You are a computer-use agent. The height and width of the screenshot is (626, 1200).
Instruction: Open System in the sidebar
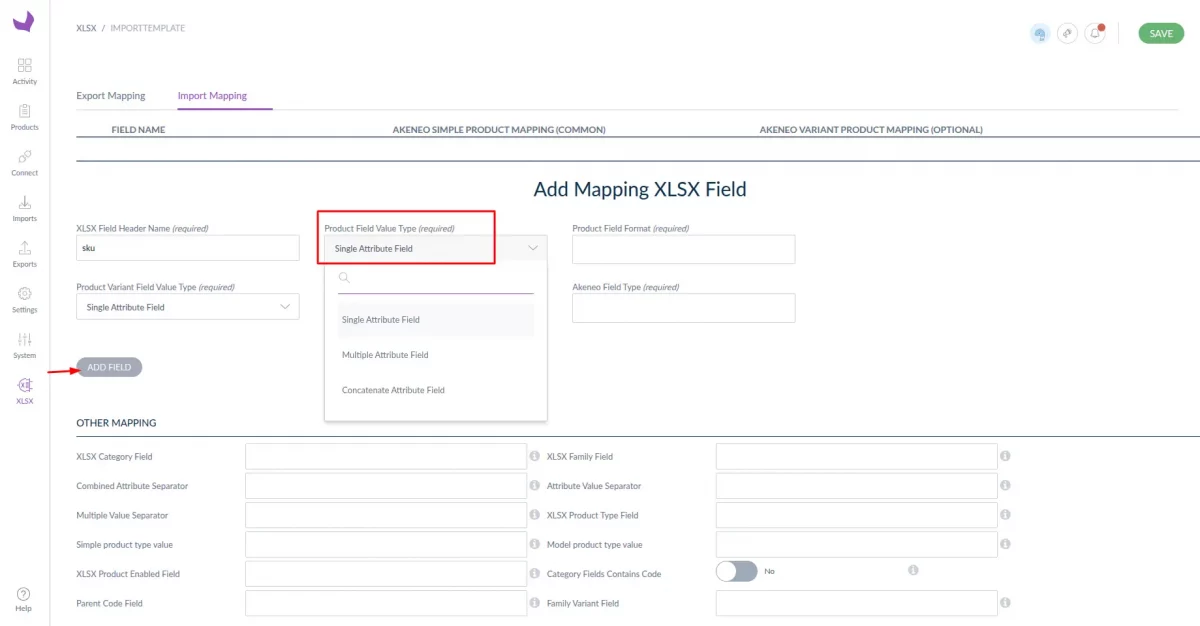pyautogui.click(x=24, y=345)
